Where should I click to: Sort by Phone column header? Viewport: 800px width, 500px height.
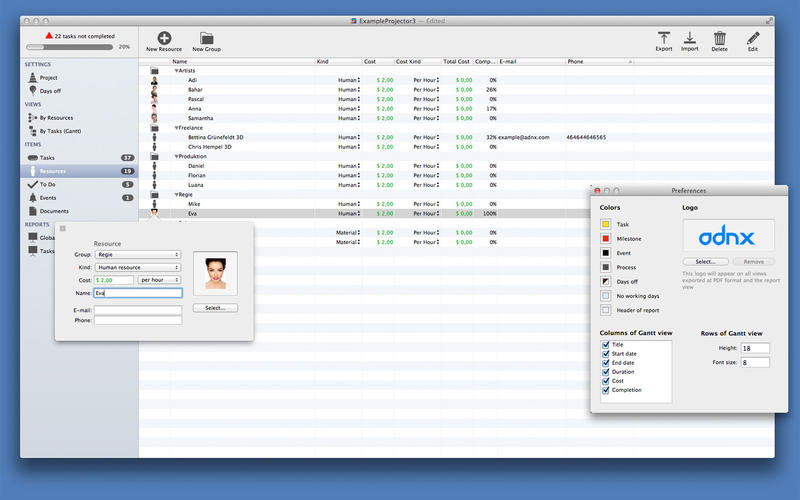point(599,62)
